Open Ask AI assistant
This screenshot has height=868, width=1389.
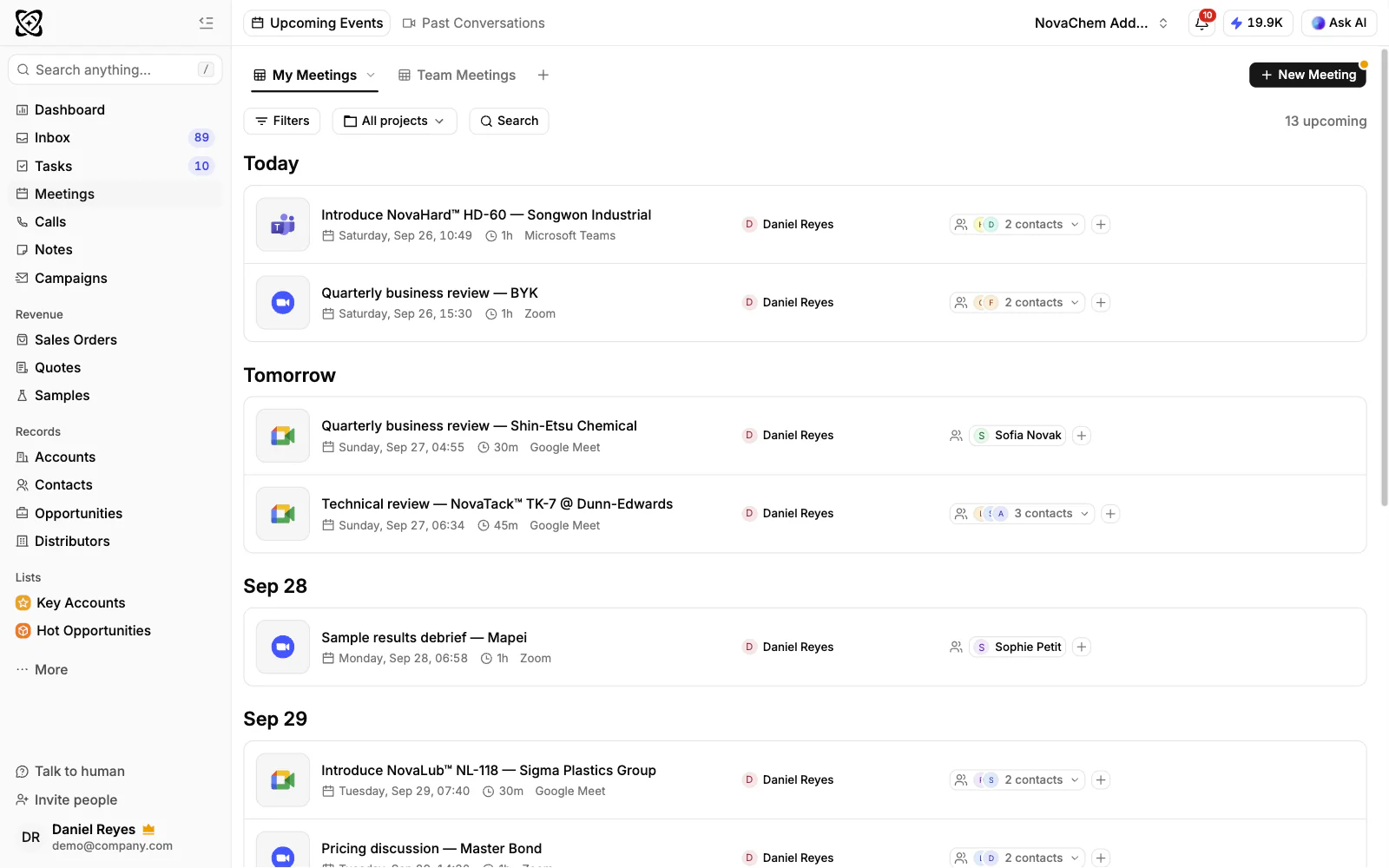pyautogui.click(x=1339, y=23)
